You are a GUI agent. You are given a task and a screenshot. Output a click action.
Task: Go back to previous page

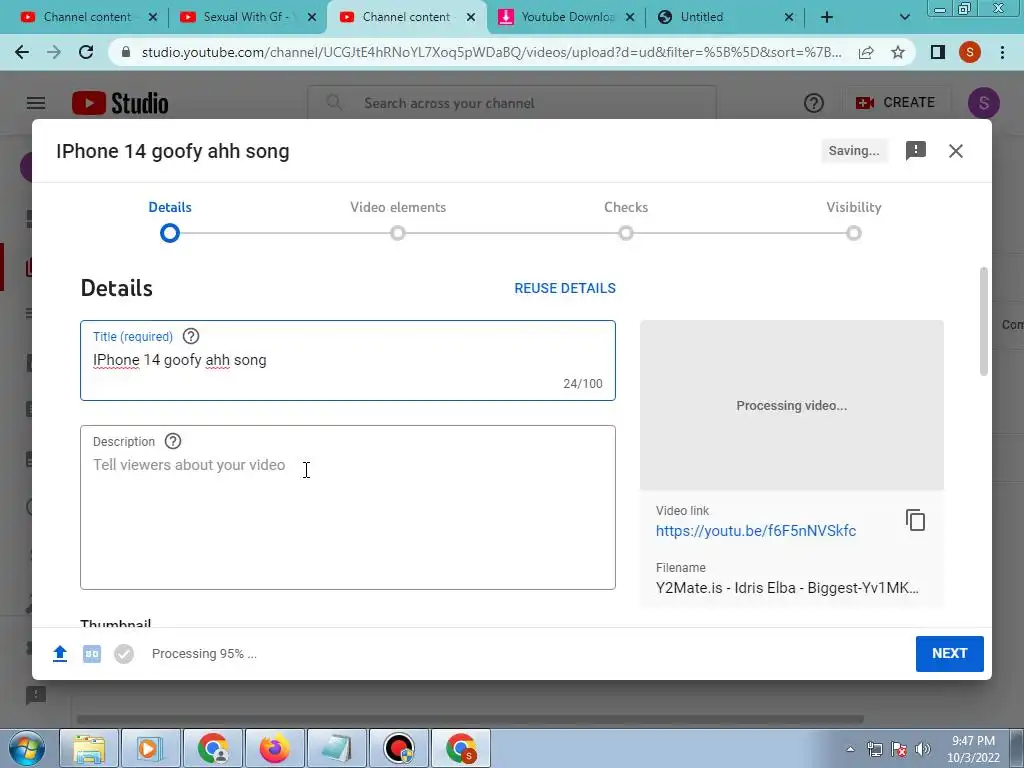point(22,52)
